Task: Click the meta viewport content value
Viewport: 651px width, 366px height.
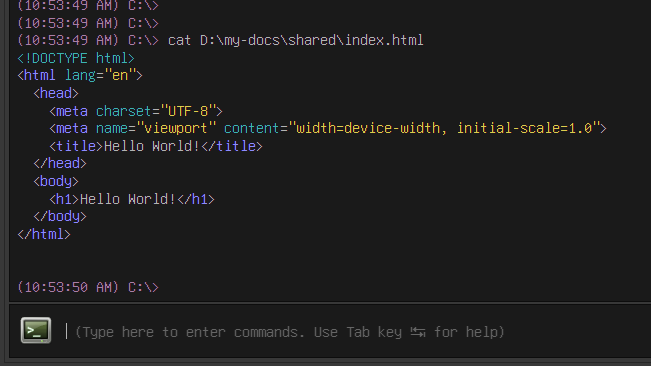Action: pos(444,129)
